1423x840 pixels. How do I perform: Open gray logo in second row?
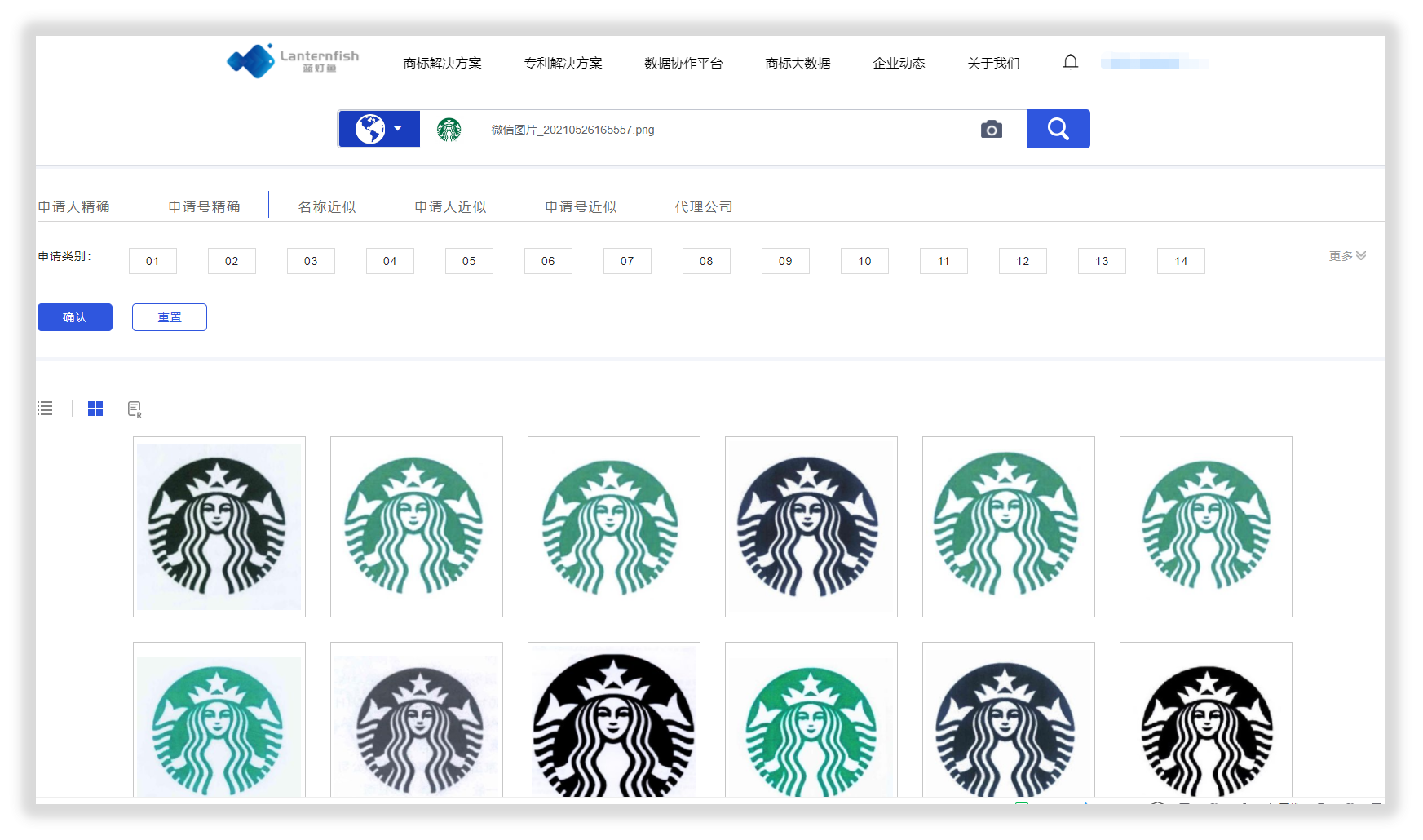[417, 719]
